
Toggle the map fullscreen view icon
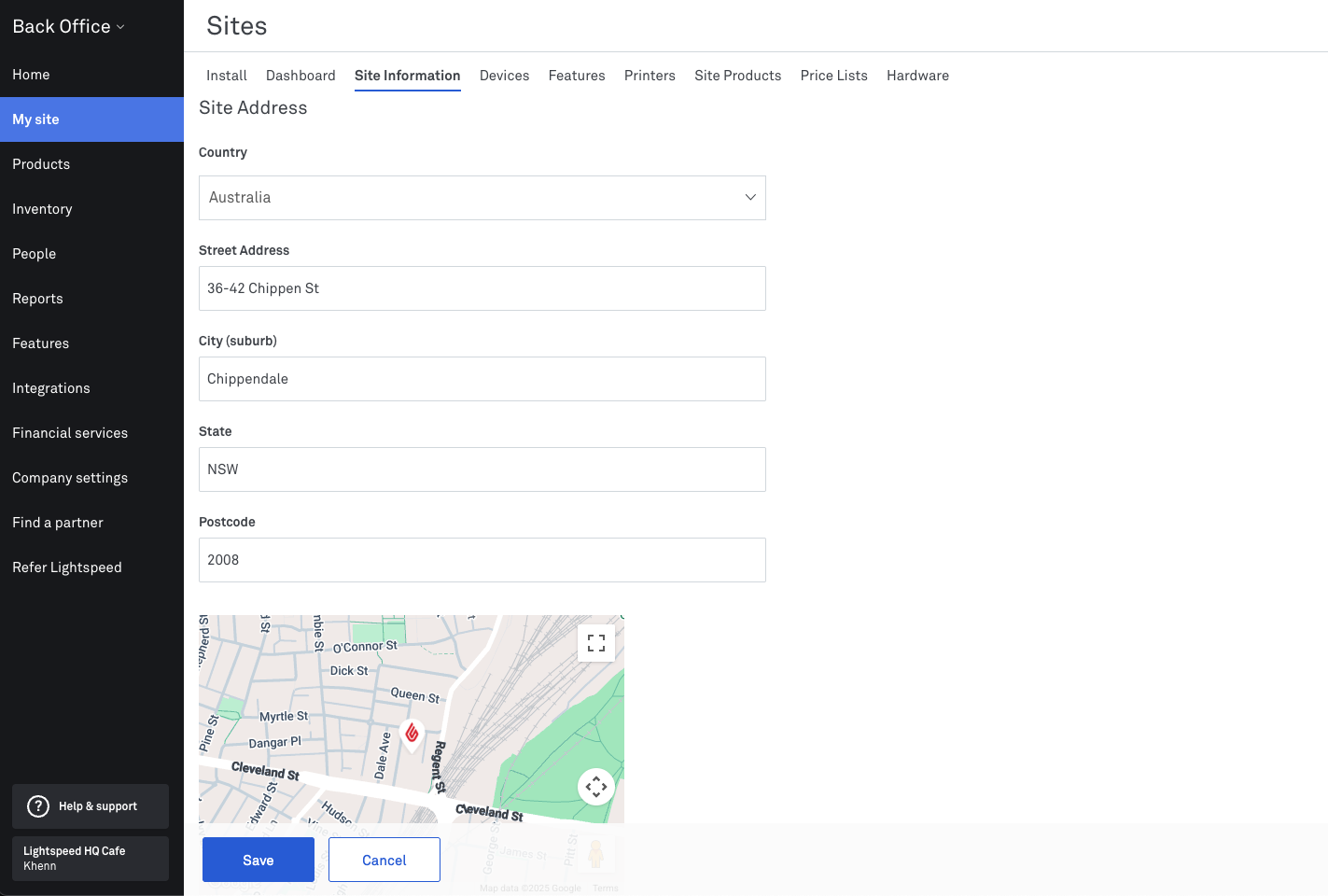[596, 643]
